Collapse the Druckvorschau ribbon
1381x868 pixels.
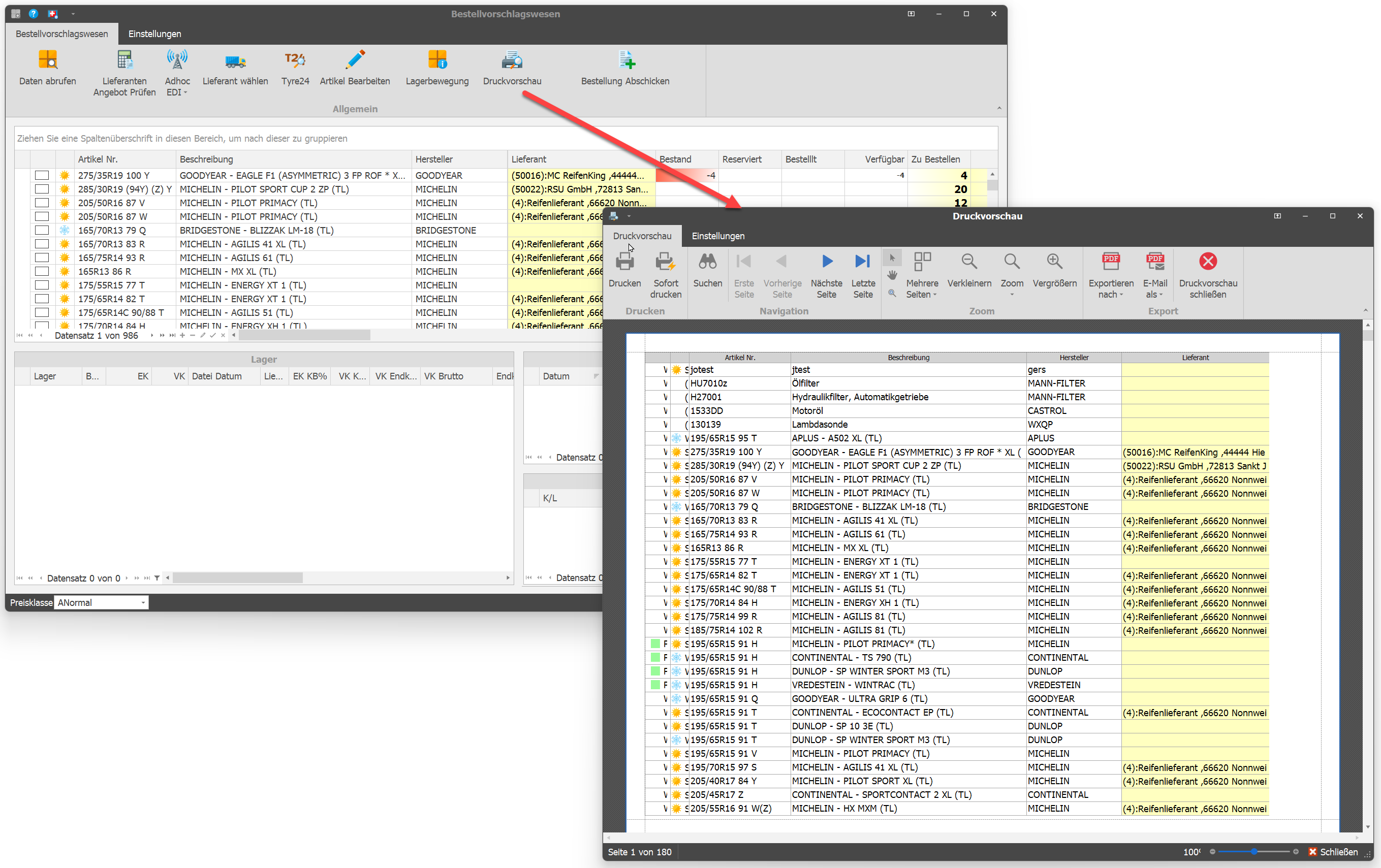[x=1366, y=311]
